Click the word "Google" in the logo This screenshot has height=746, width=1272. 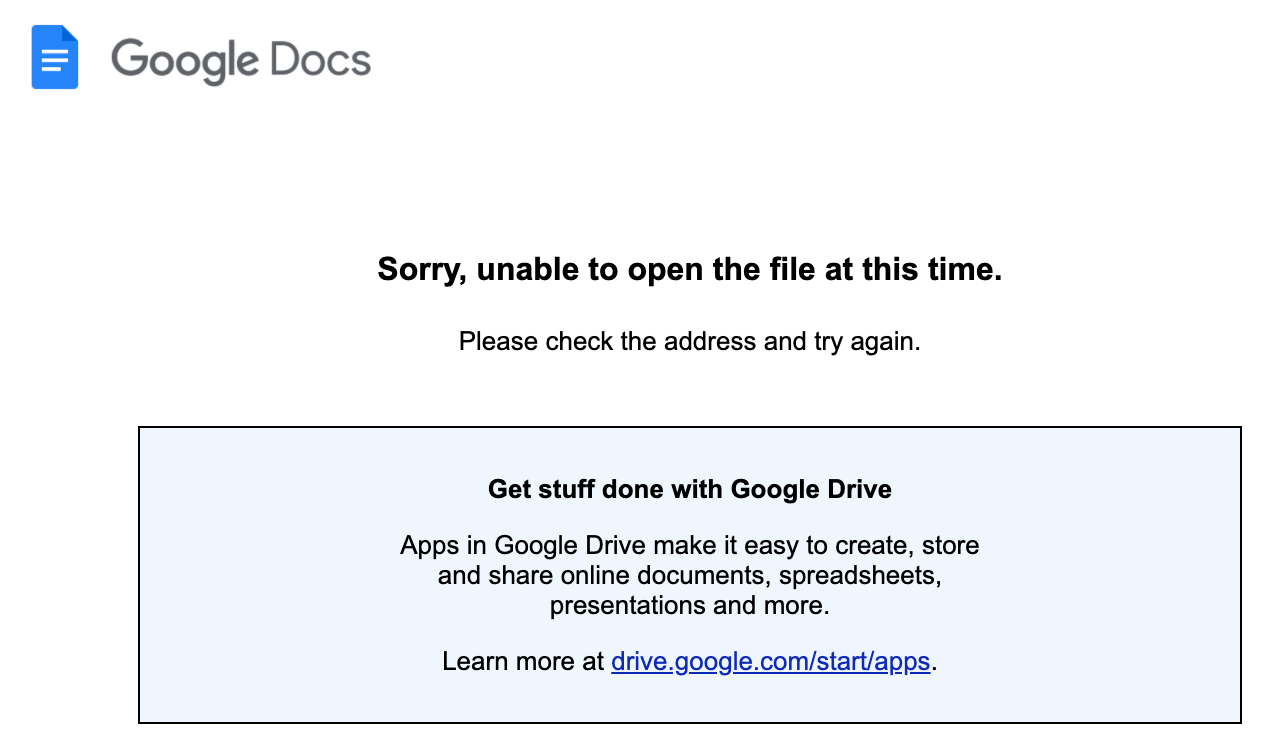click(183, 60)
